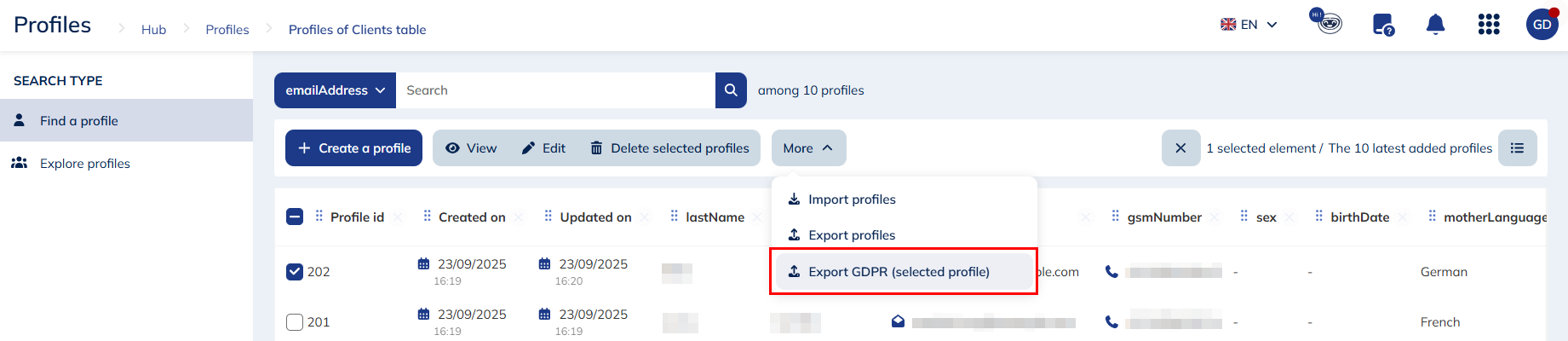The width and height of the screenshot is (1568, 341).
Task: Grab the Profile id column handle
Action: tap(319, 217)
